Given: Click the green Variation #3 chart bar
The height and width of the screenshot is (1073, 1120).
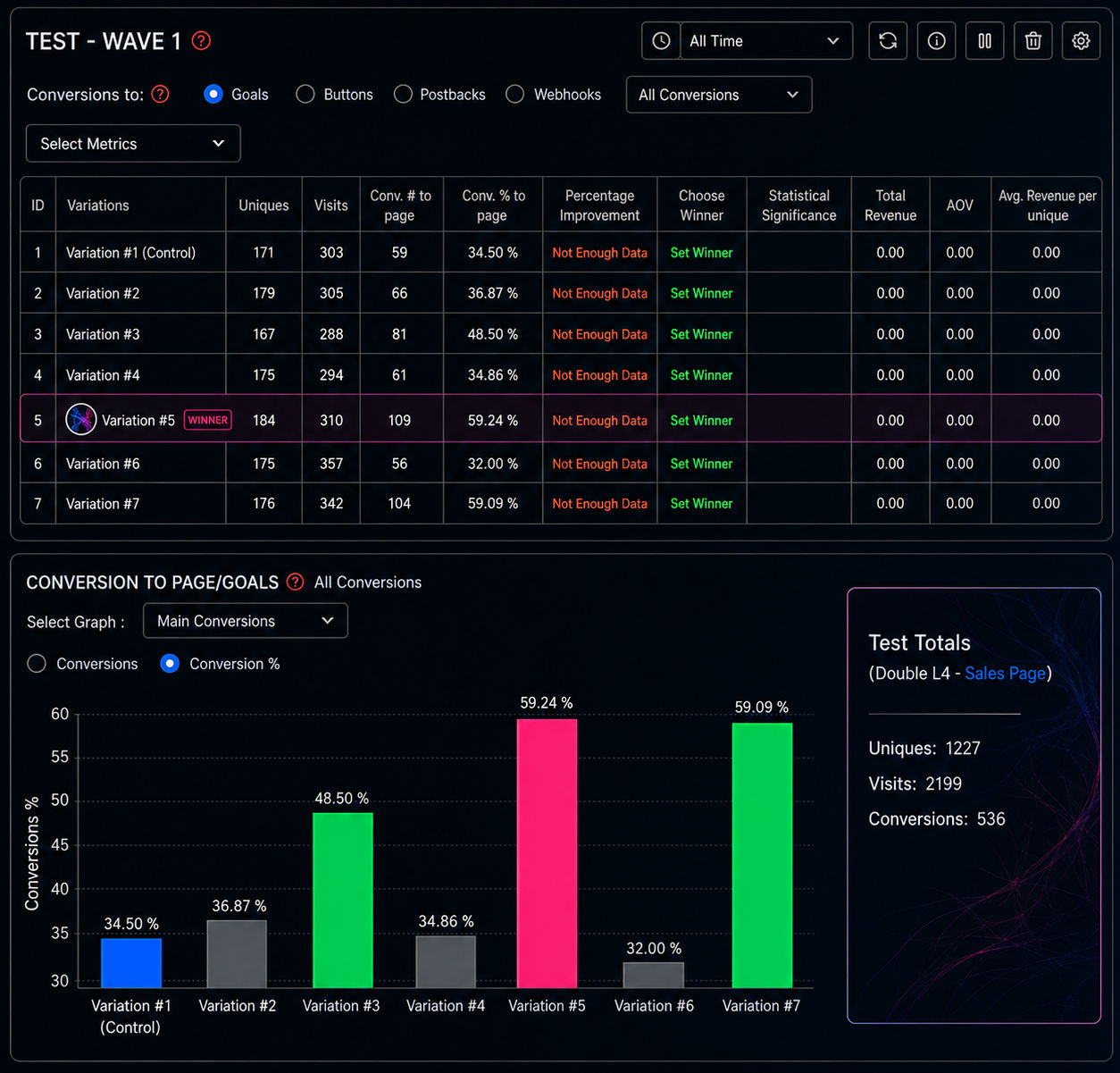Looking at the screenshot, I should (343, 901).
